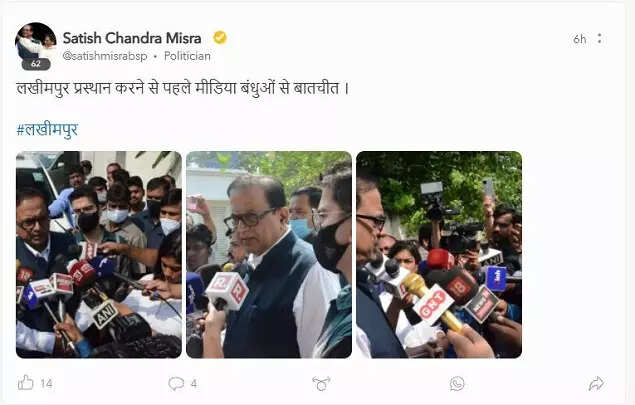Open first photo with ANI microphone
Image resolution: width=635 pixels, height=405 pixels.
click(x=99, y=254)
